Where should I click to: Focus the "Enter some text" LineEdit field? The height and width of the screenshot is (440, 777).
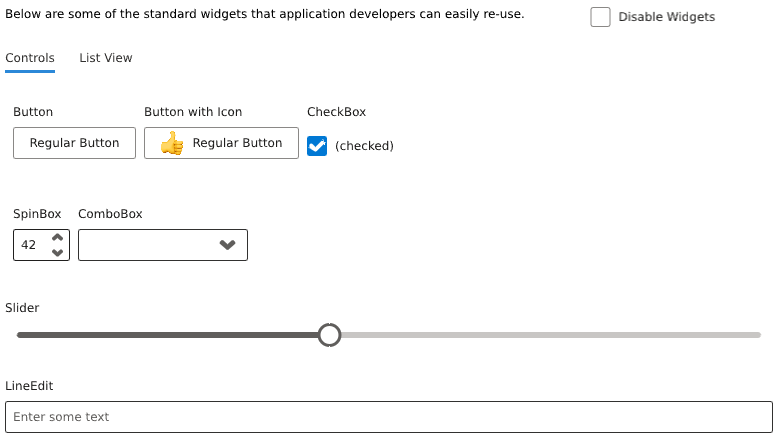pos(388,417)
